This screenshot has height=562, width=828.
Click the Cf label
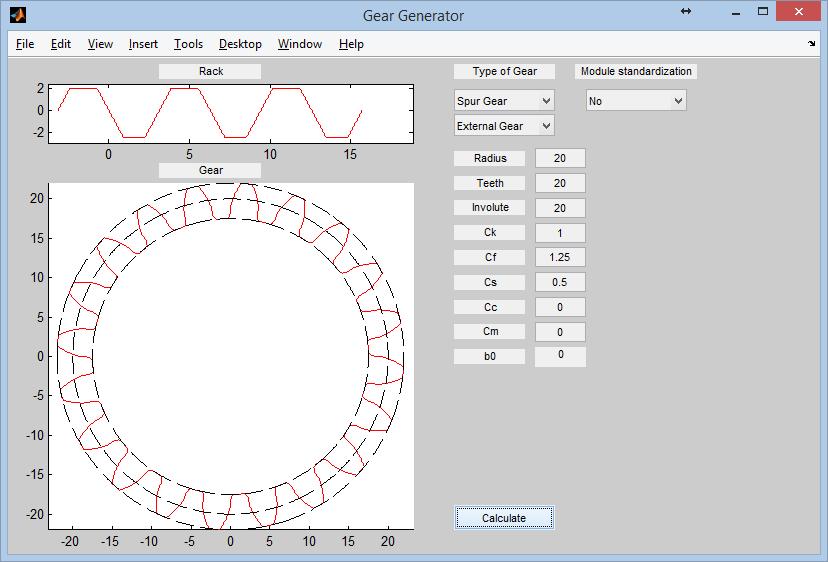(x=490, y=257)
